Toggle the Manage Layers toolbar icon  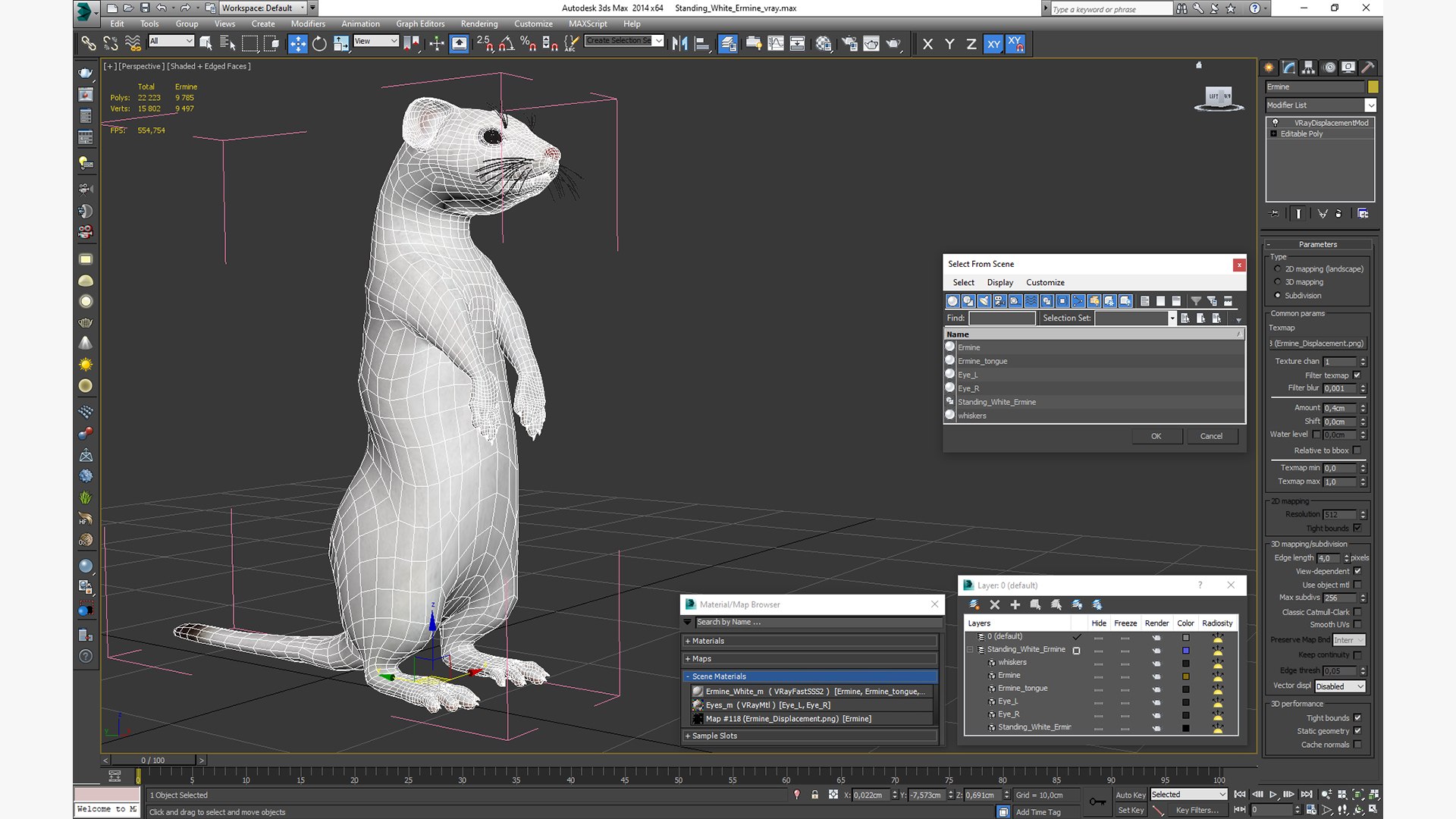pos(728,44)
